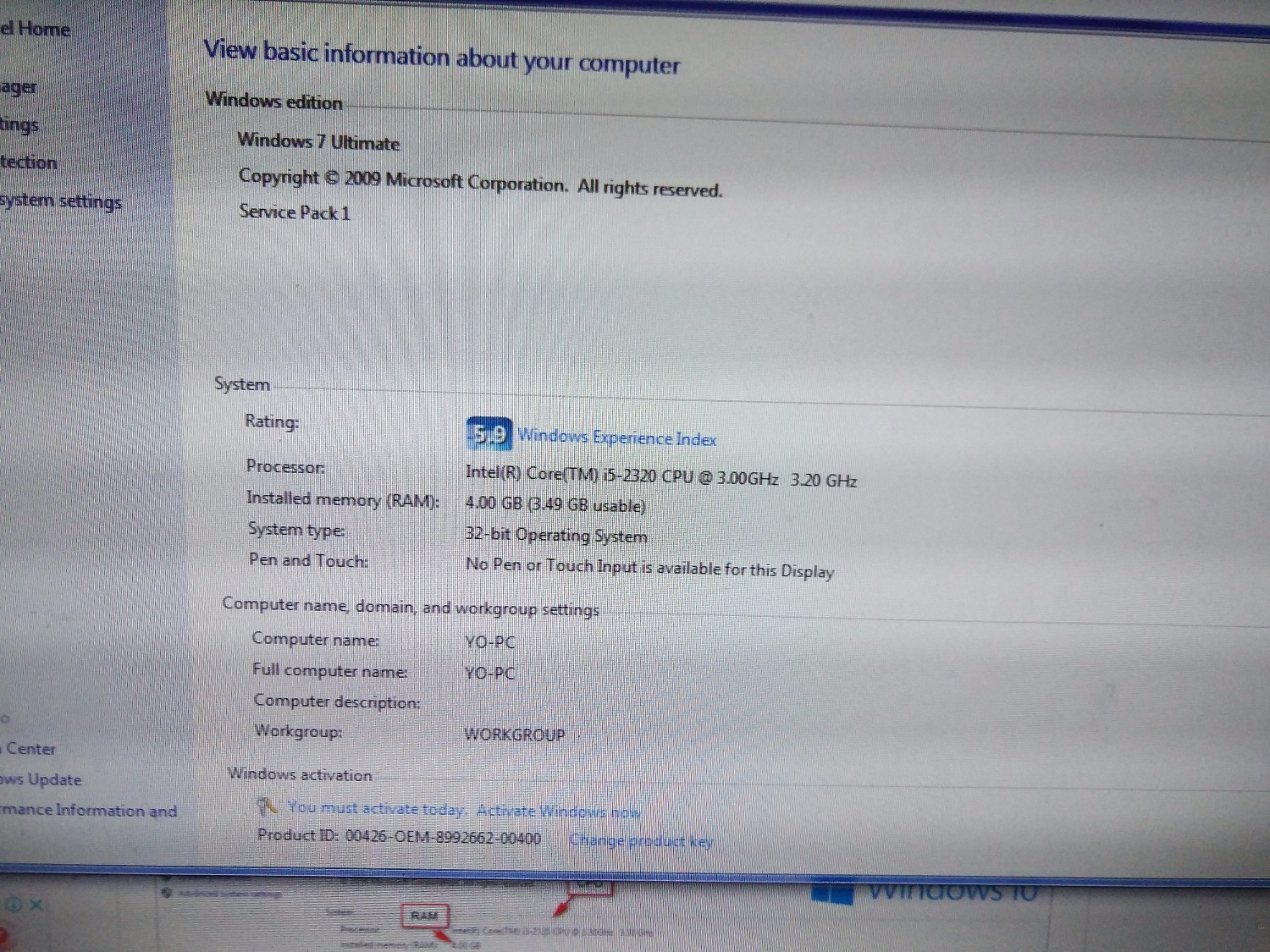The image size is (1270, 952).
Task: Open Action Center from sidebar
Action: (30, 749)
